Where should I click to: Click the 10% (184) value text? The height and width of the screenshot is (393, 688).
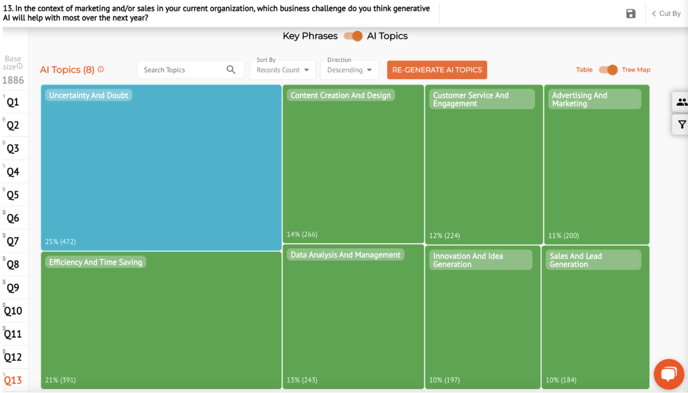pos(561,380)
